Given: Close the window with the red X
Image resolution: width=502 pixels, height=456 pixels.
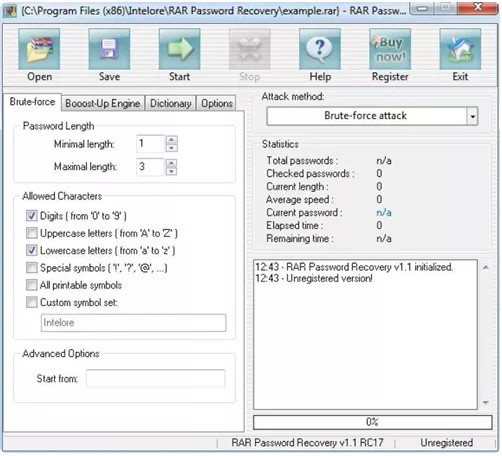Looking at the screenshot, I should tap(478, 7).
